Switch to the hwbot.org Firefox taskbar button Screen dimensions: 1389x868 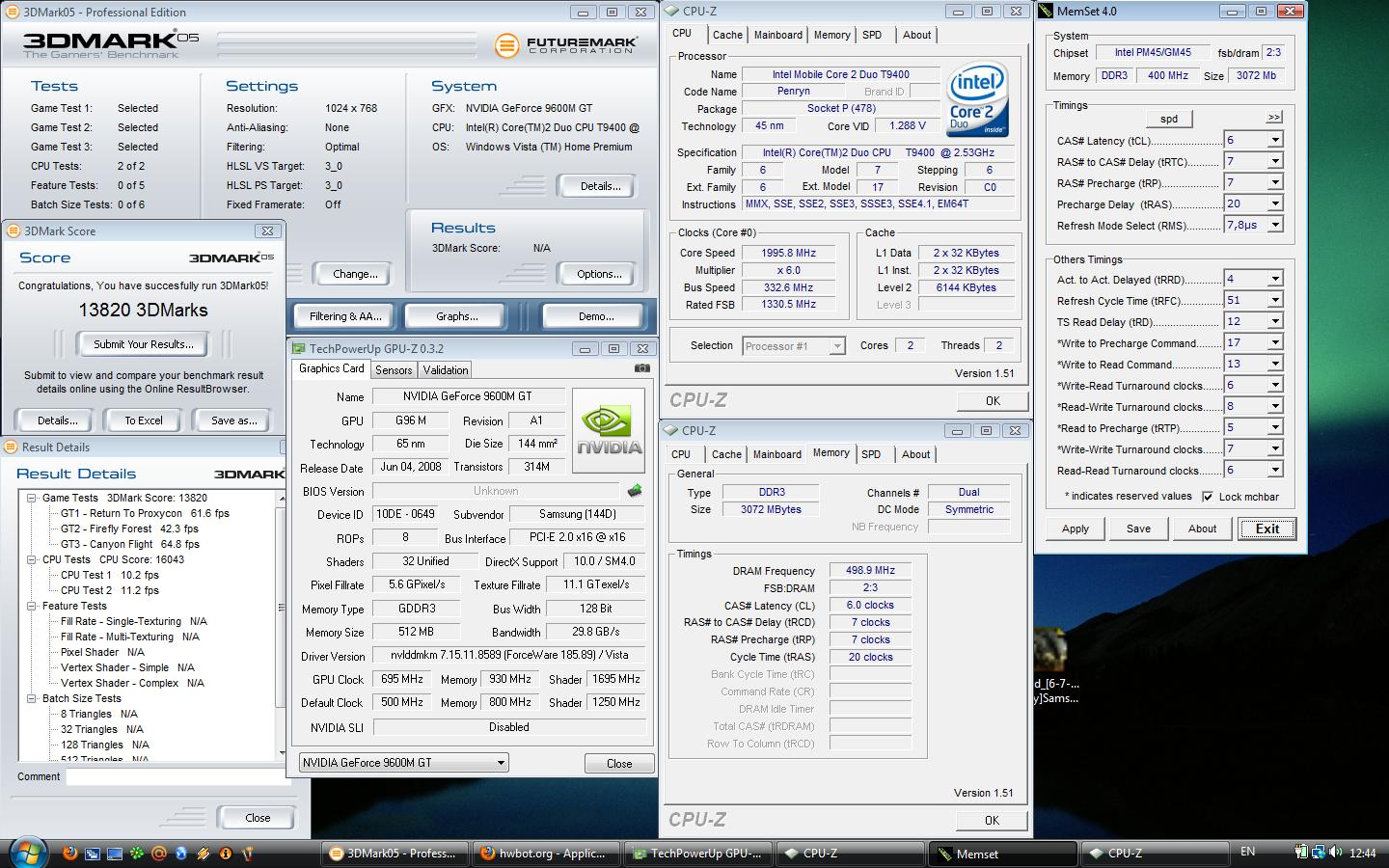pos(548,854)
